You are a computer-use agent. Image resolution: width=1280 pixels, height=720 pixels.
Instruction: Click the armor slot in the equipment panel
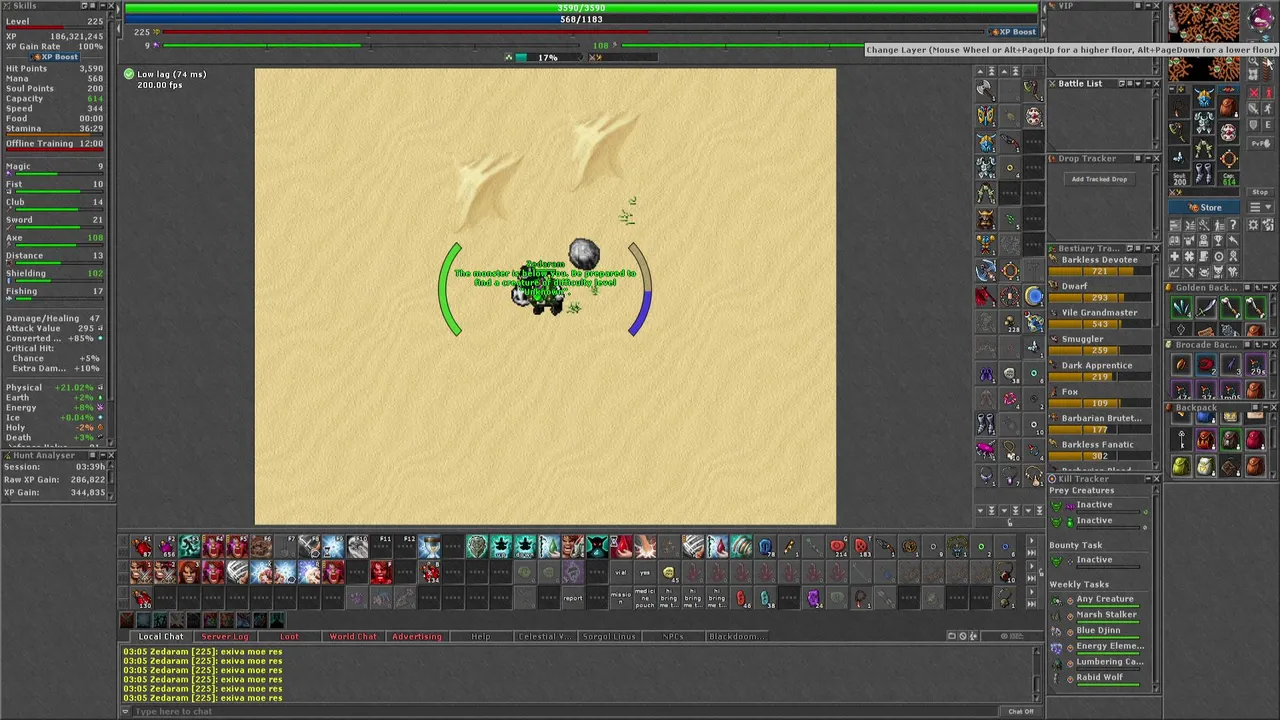click(x=1204, y=122)
